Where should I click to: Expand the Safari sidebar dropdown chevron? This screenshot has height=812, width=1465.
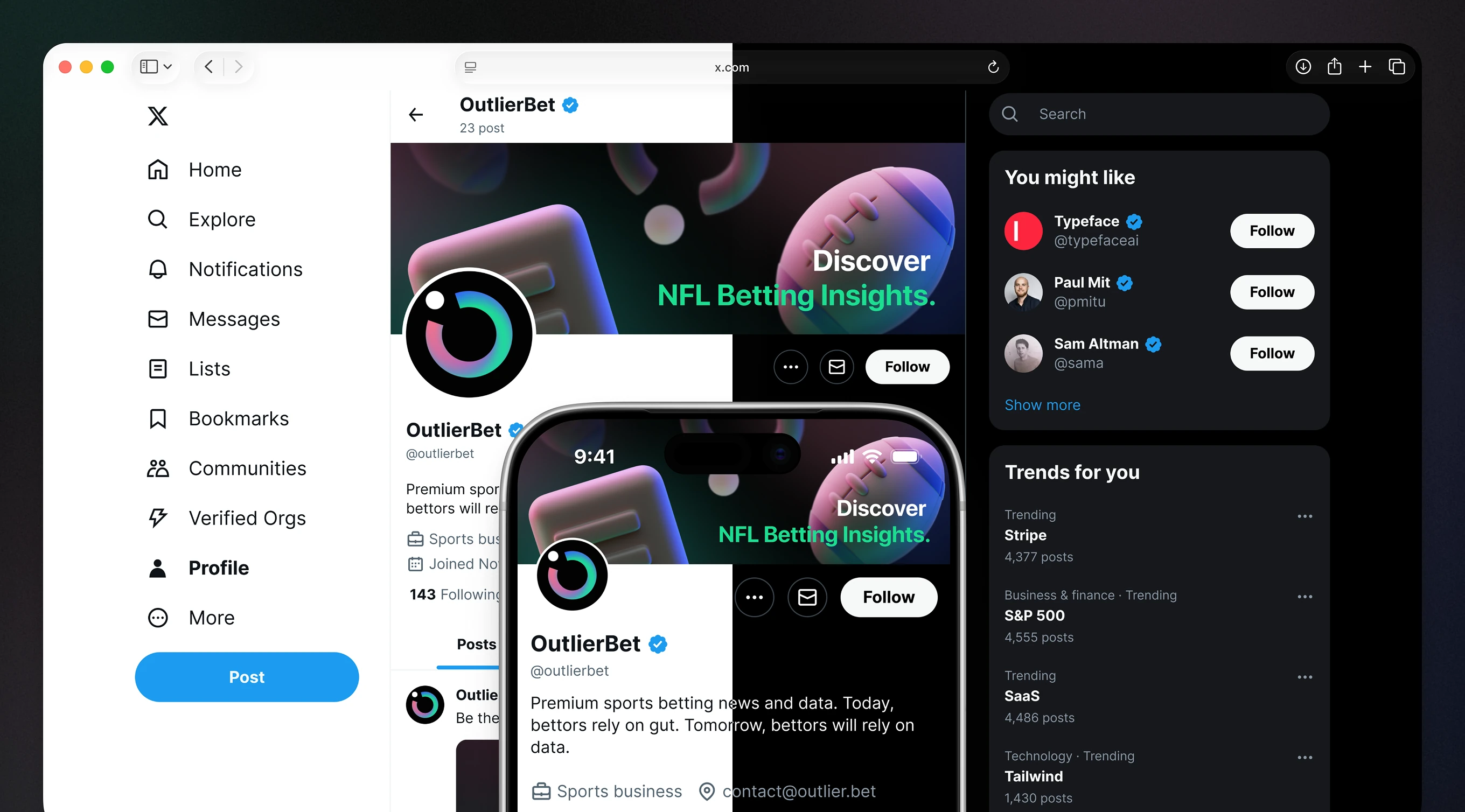(168, 67)
